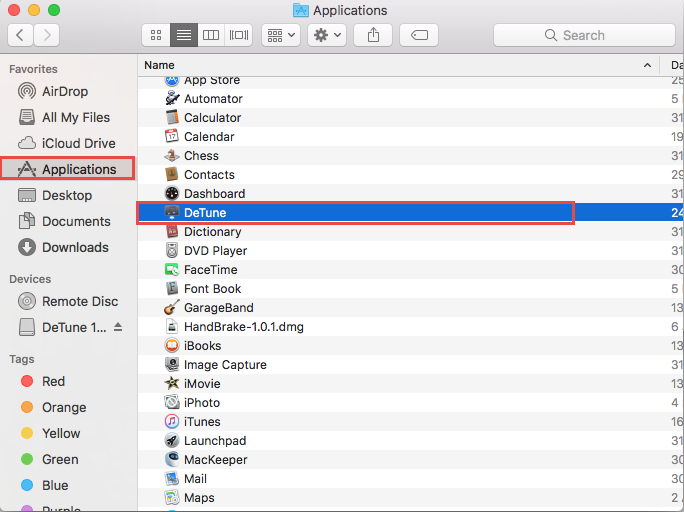Viewport: 684px width, 512px height.
Task: Eject the DeTune disk in sidebar
Action: 119,327
